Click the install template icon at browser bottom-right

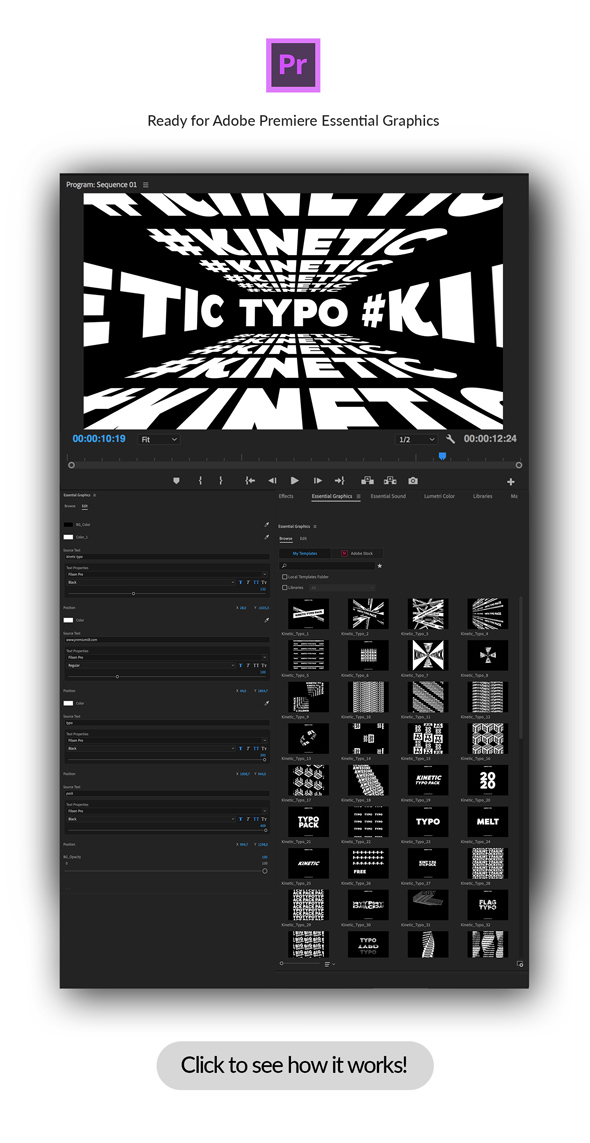pyautogui.click(x=520, y=964)
